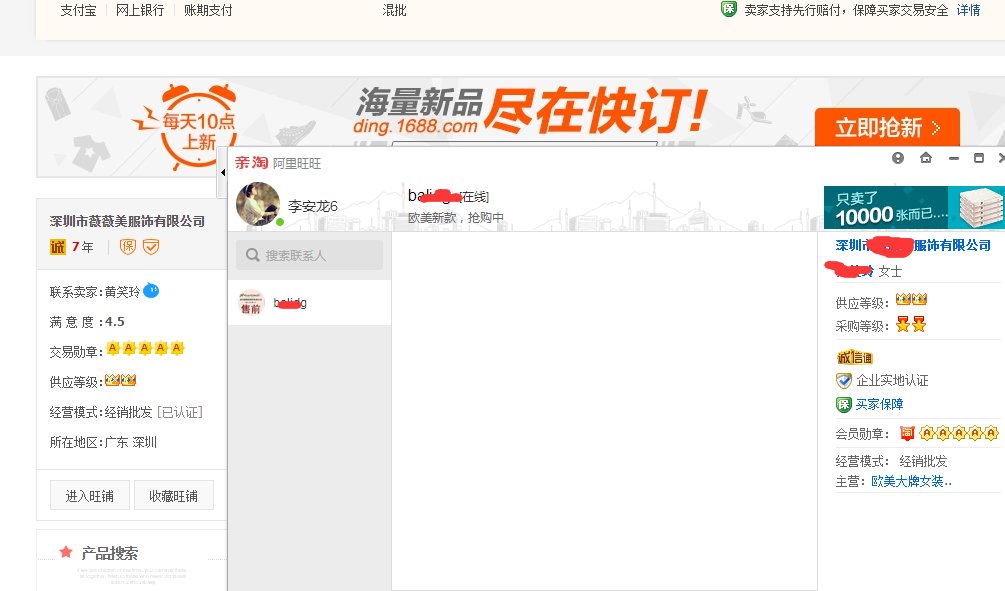
Task: Click the 企业实地认证 blue shield icon
Action: coord(845,380)
